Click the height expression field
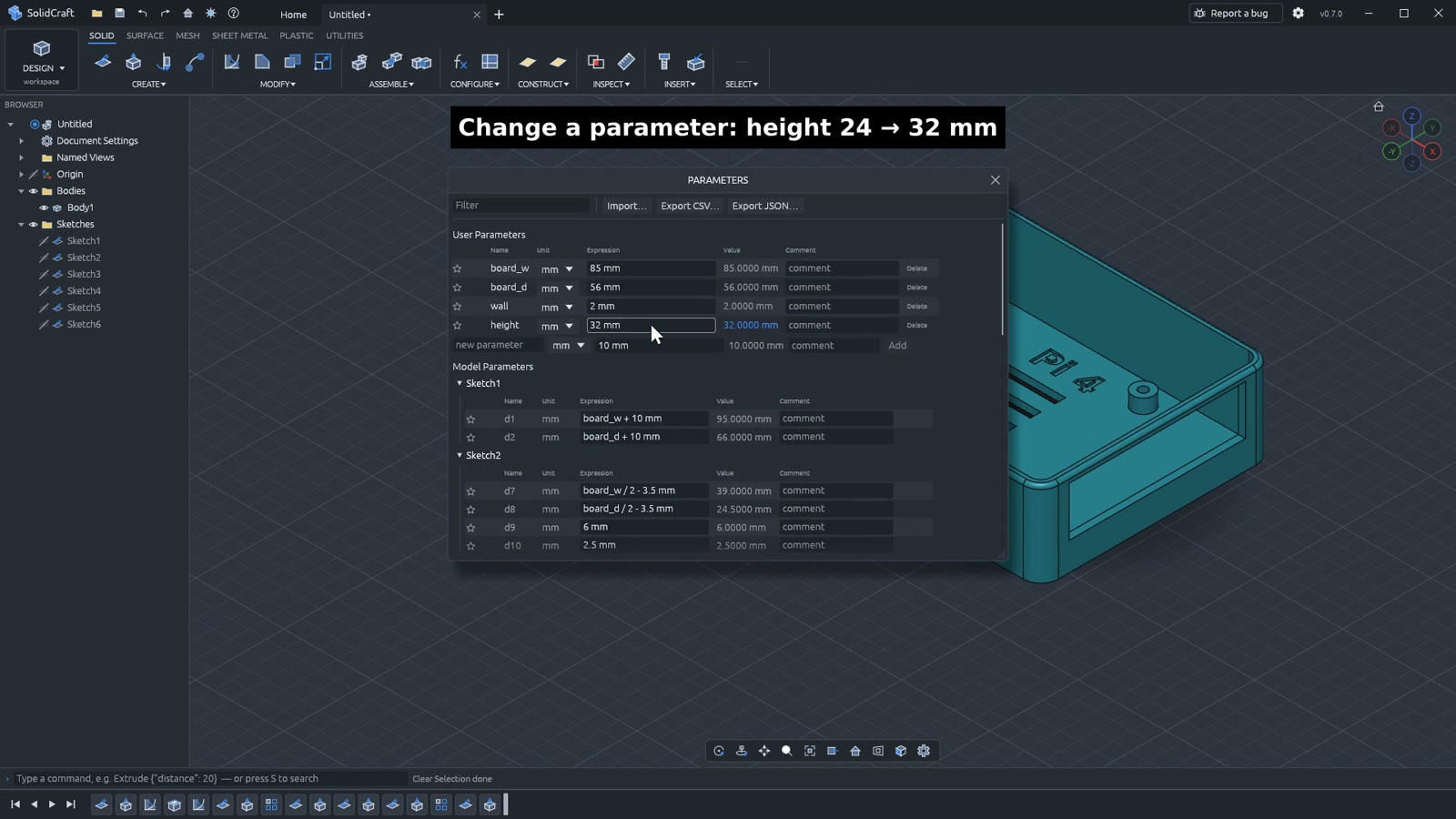 coord(652,325)
